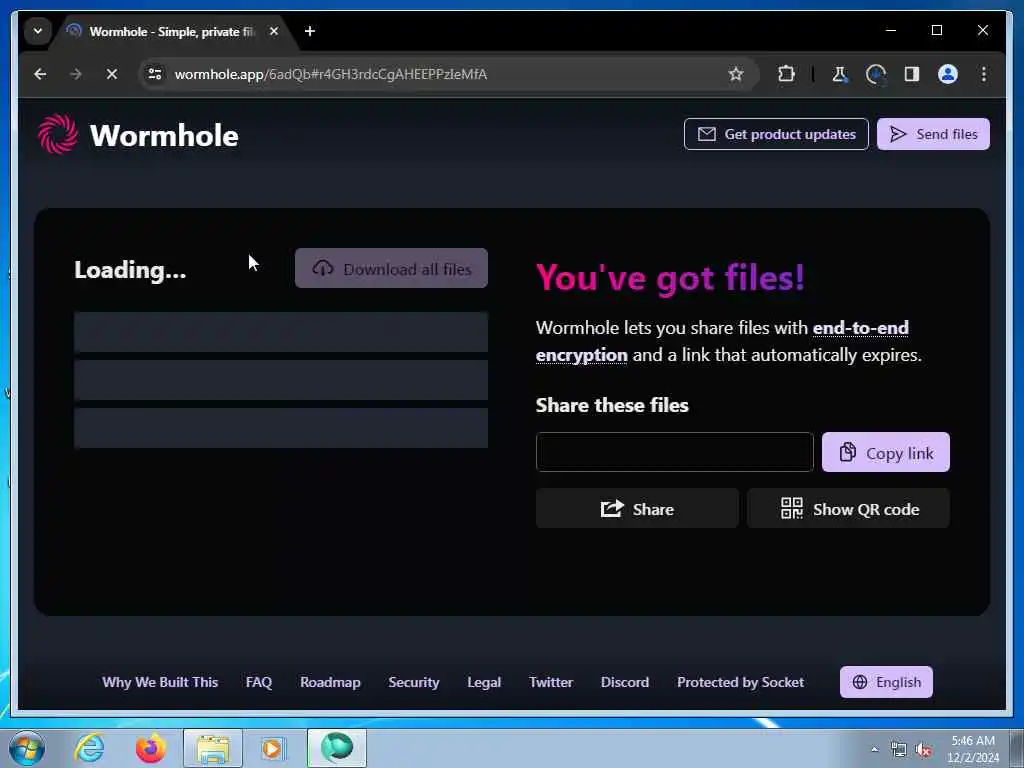Maximize the browser window
This screenshot has width=1024, height=768.
pyautogui.click(x=936, y=30)
